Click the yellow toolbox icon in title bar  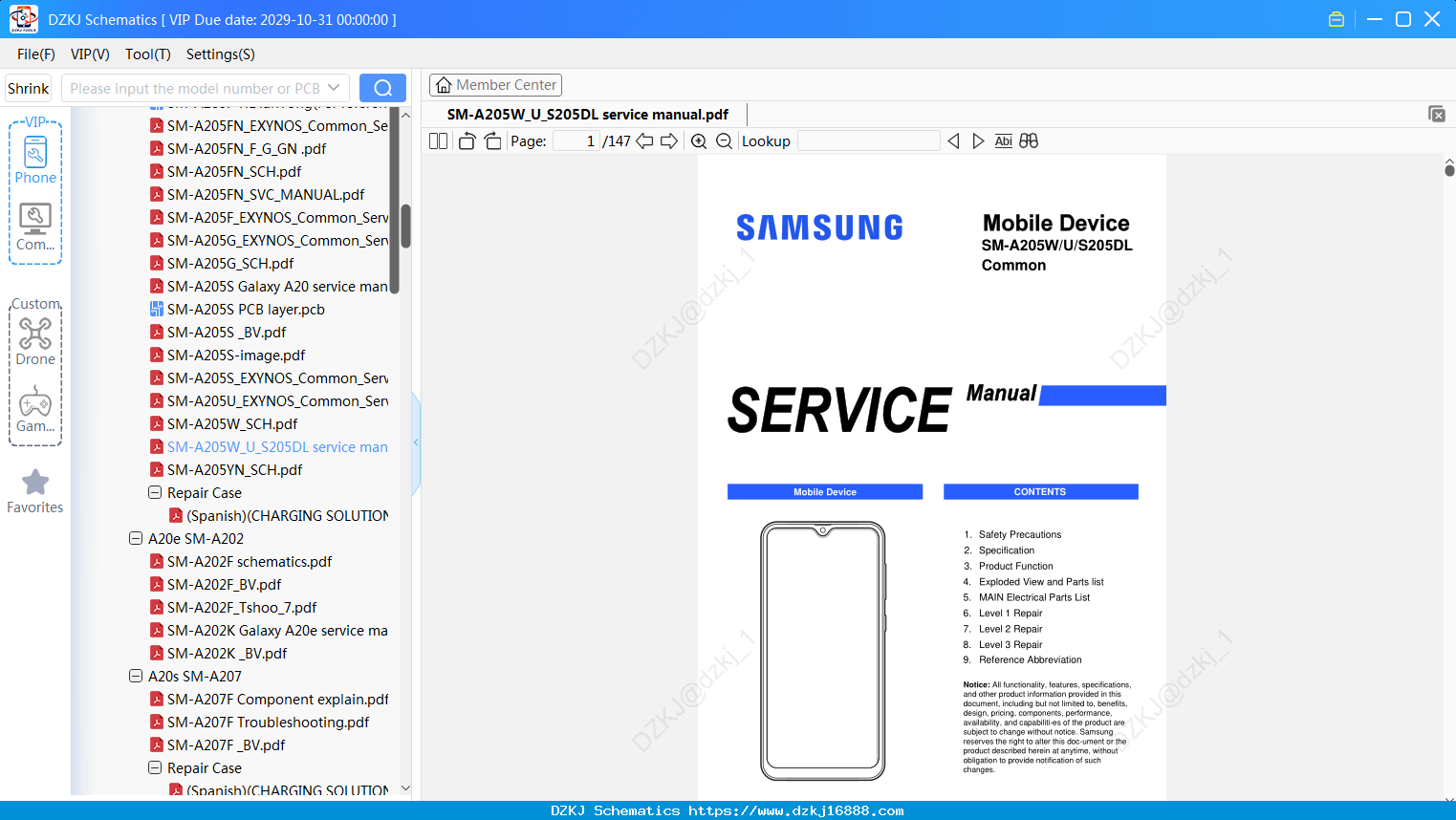1336,19
